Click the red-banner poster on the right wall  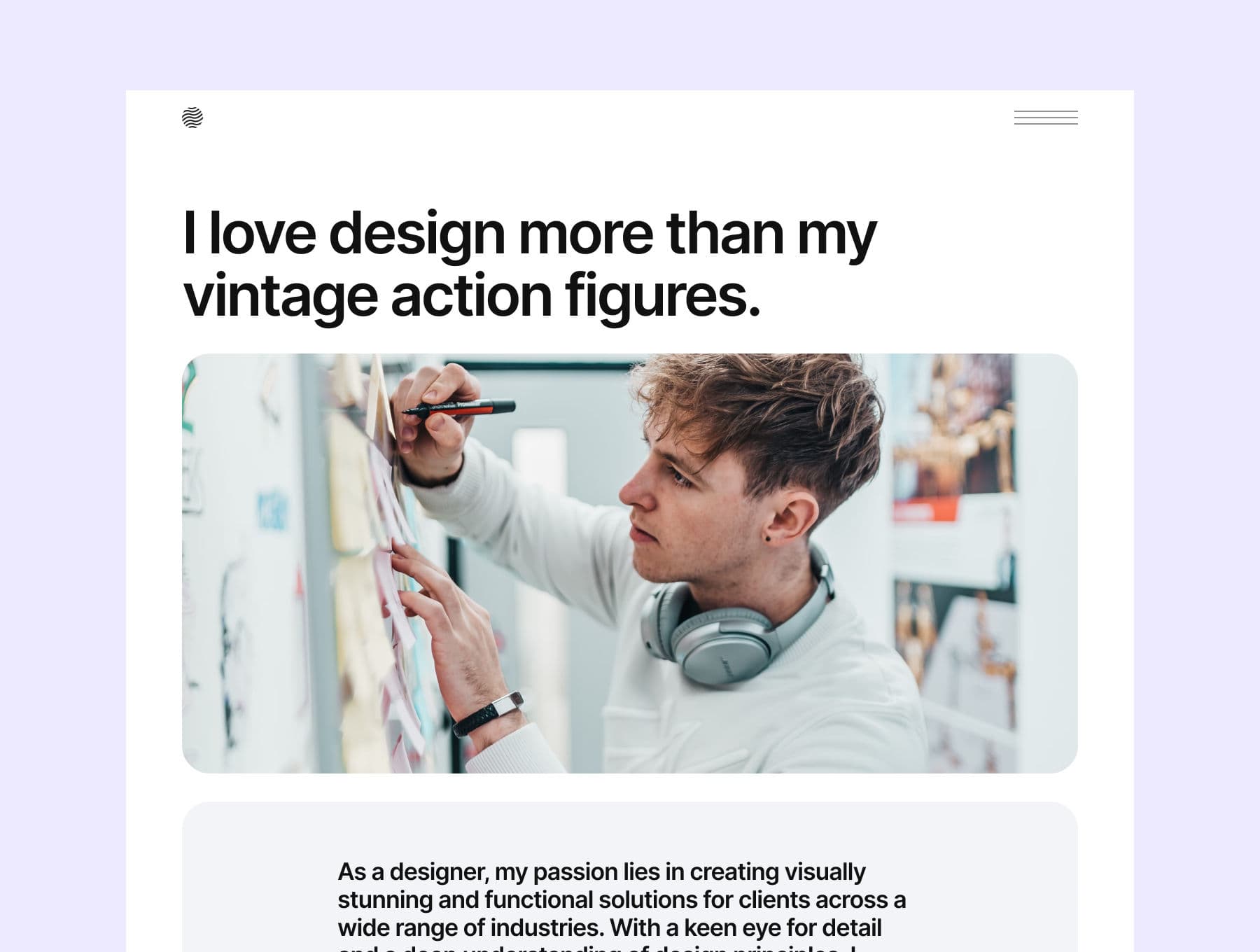pyautogui.click(x=951, y=434)
